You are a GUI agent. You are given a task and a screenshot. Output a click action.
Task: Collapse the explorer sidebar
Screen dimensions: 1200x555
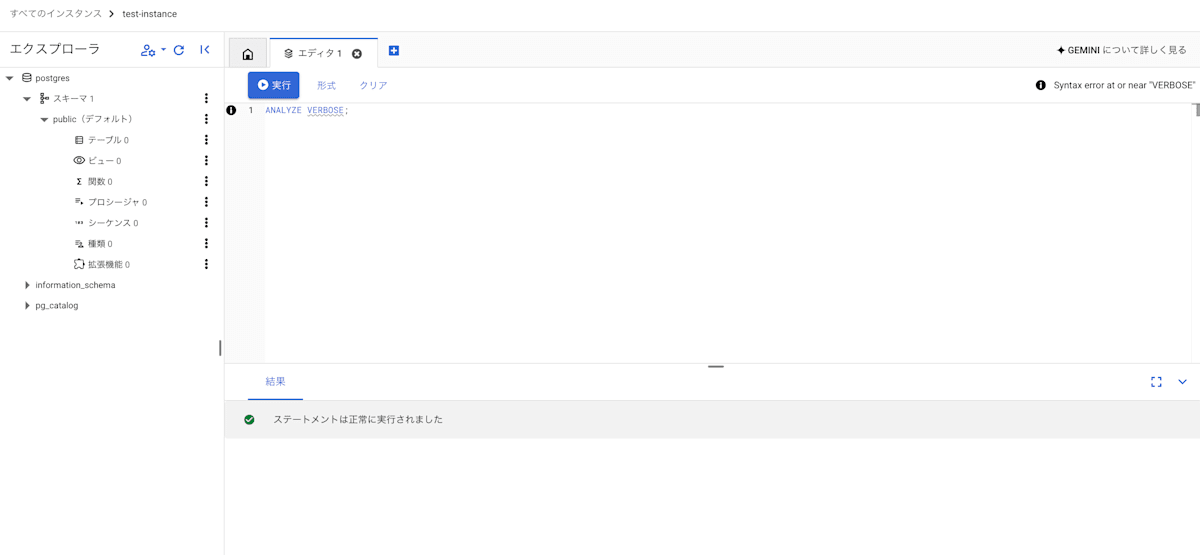point(205,50)
